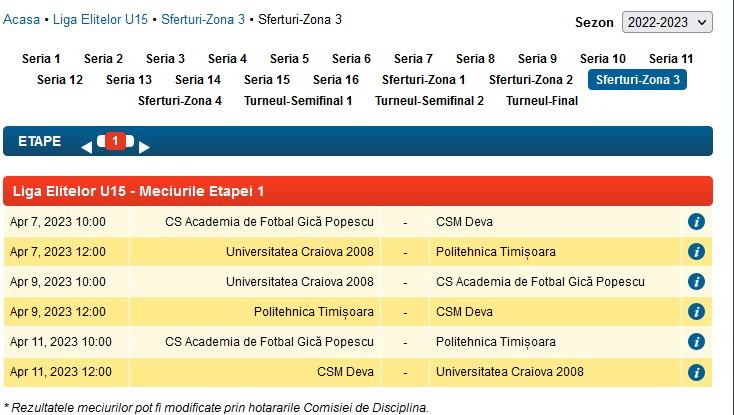The height and width of the screenshot is (415, 734).
Task: Select Turneul-Semifinal 1 tab
Action: click(298, 101)
